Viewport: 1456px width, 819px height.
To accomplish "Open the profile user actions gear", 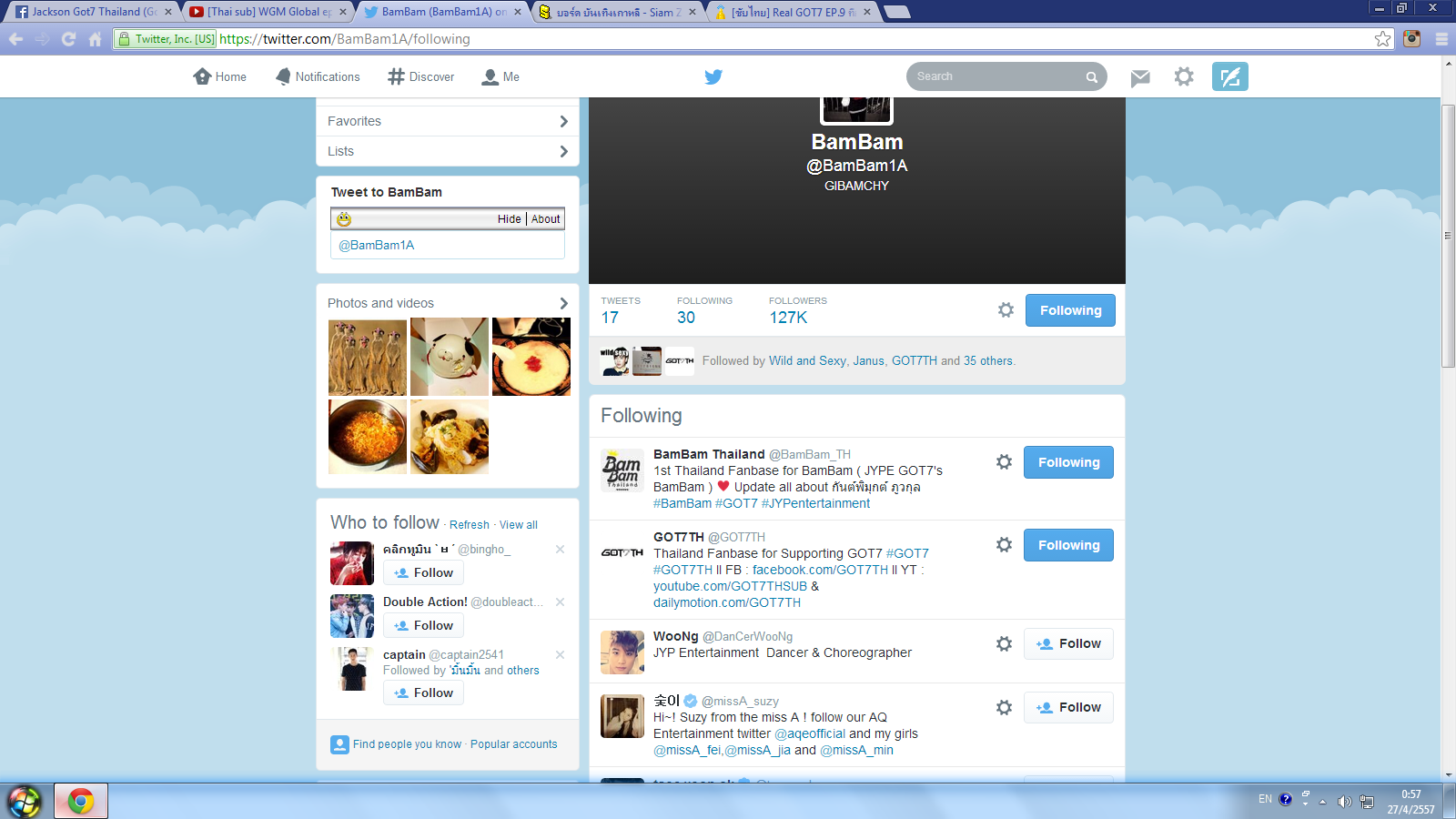I will point(1006,310).
